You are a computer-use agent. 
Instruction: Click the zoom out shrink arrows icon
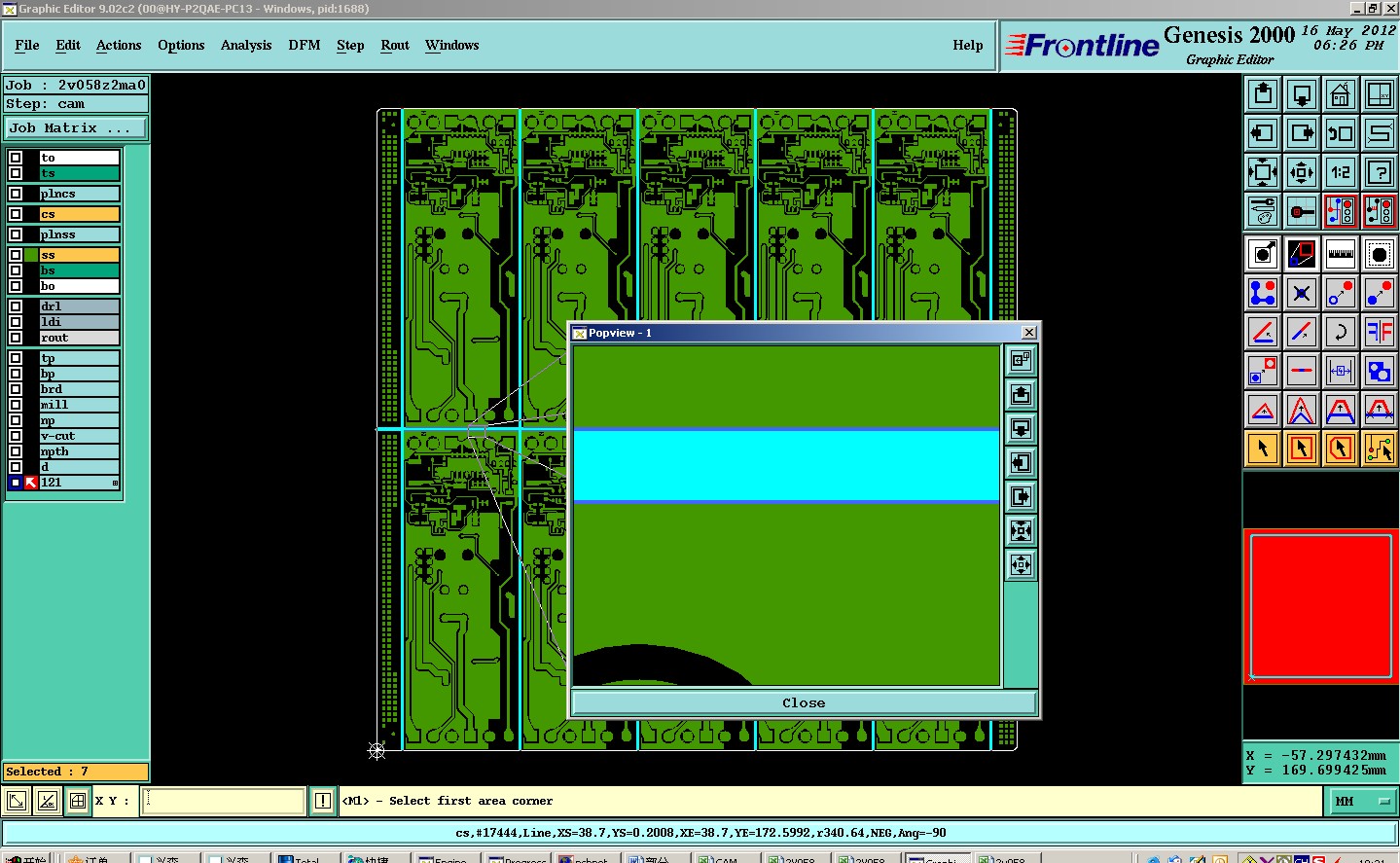(1302, 172)
